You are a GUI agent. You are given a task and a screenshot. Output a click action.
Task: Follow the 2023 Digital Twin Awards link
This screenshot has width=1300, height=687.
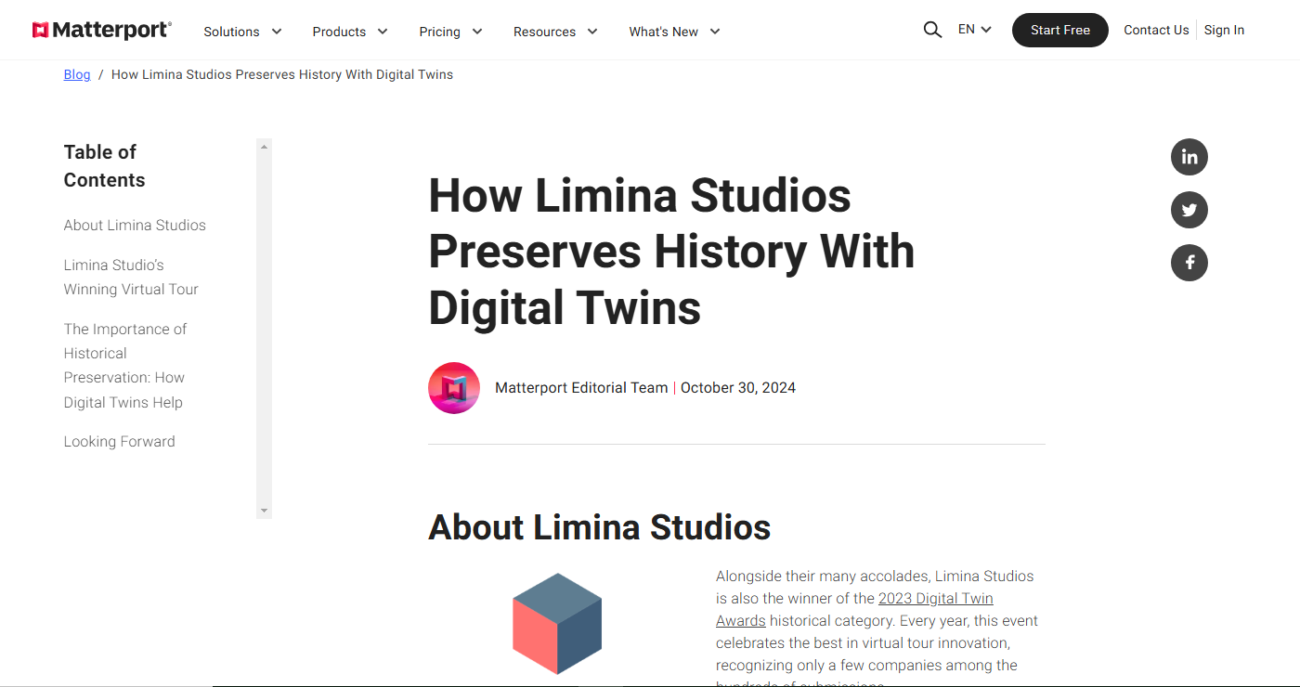[x=935, y=599]
